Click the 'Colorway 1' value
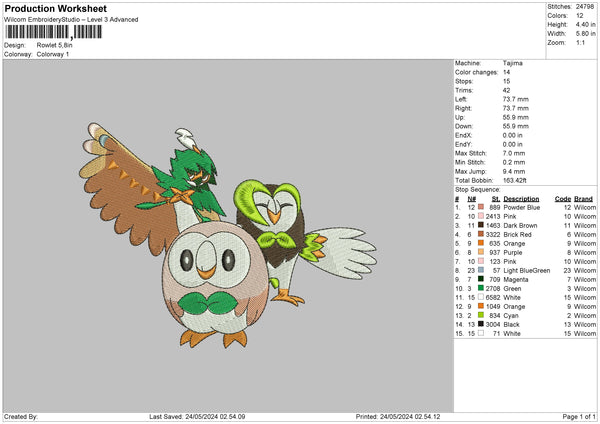Screen dimensions: 600x424 pos(53,54)
